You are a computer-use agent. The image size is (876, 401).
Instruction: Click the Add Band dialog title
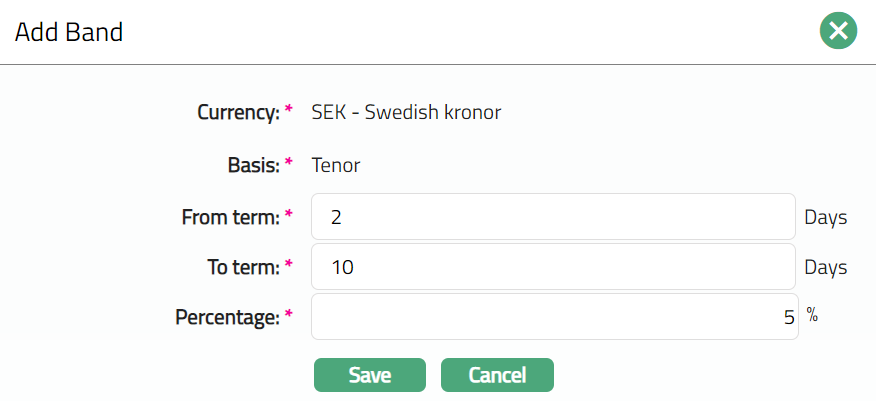tap(68, 32)
